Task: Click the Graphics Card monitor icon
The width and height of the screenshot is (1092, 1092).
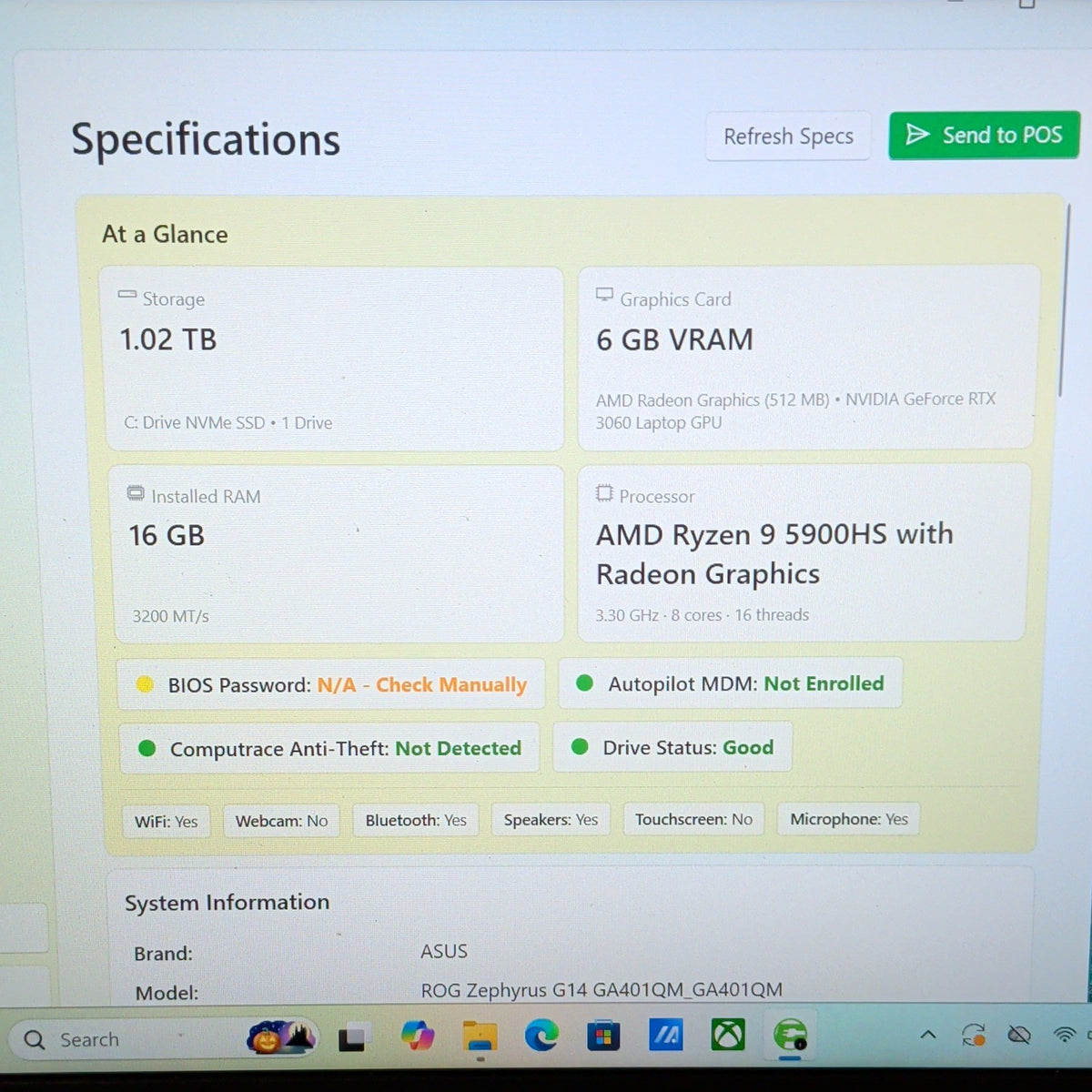Action: point(604,295)
